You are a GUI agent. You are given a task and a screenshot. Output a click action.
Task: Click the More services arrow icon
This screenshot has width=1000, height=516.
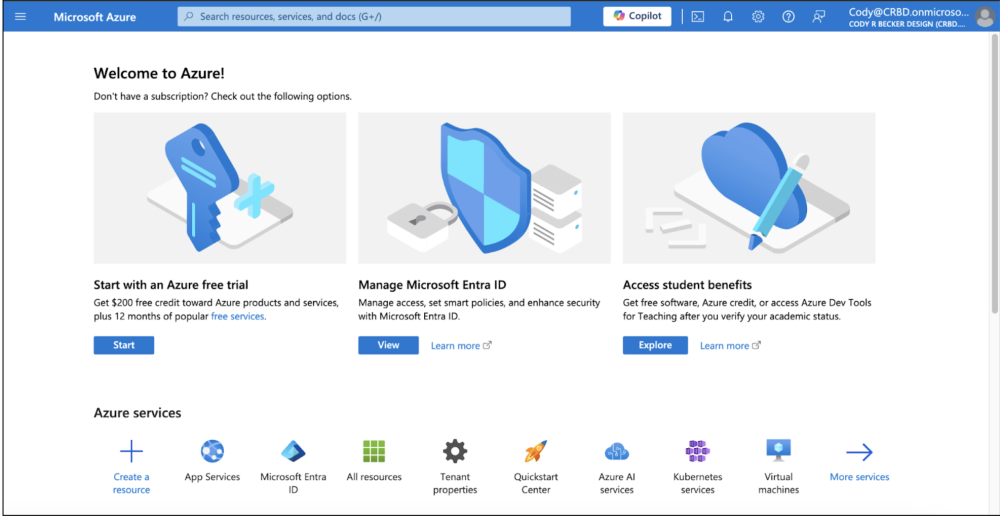(x=859, y=453)
